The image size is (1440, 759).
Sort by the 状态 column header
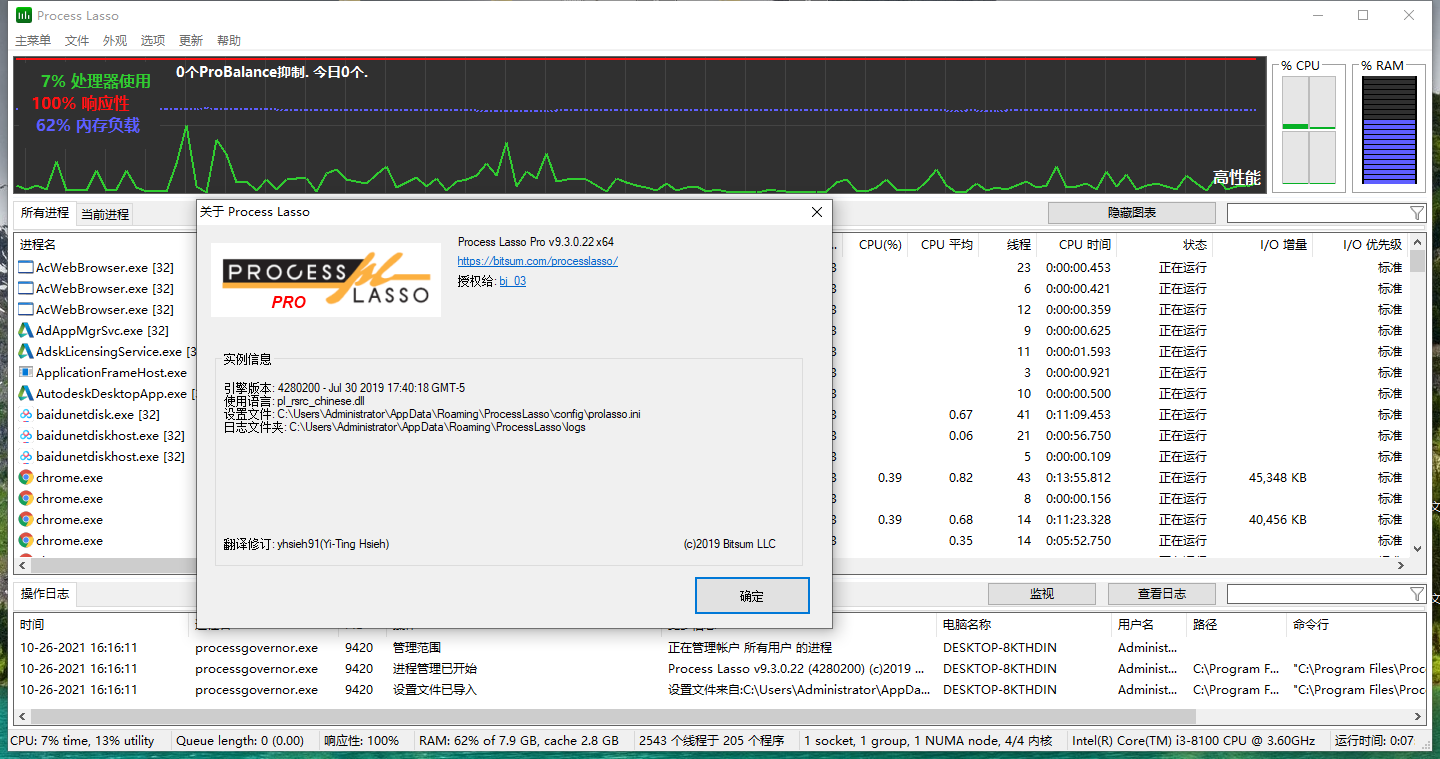1165,244
